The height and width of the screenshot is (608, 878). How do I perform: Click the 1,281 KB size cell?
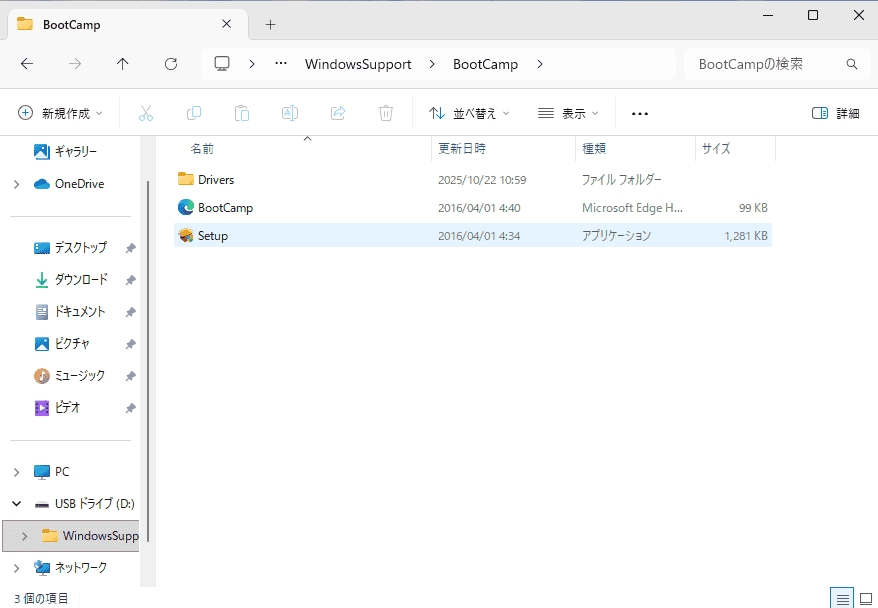(746, 236)
